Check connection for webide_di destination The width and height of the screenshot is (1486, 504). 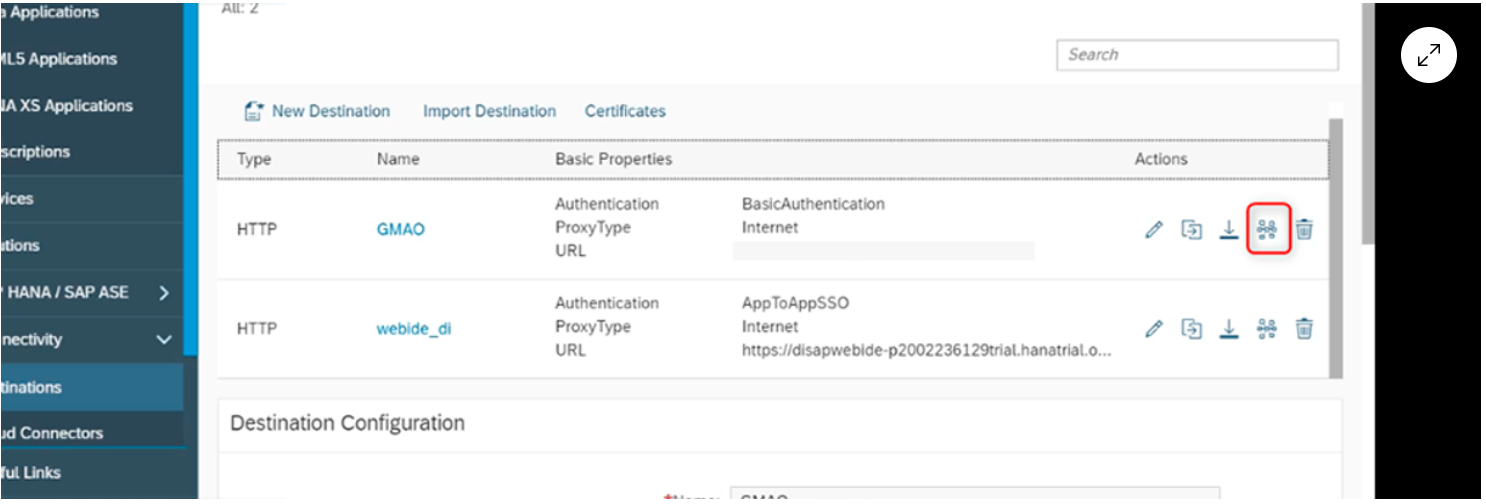point(1267,328)
